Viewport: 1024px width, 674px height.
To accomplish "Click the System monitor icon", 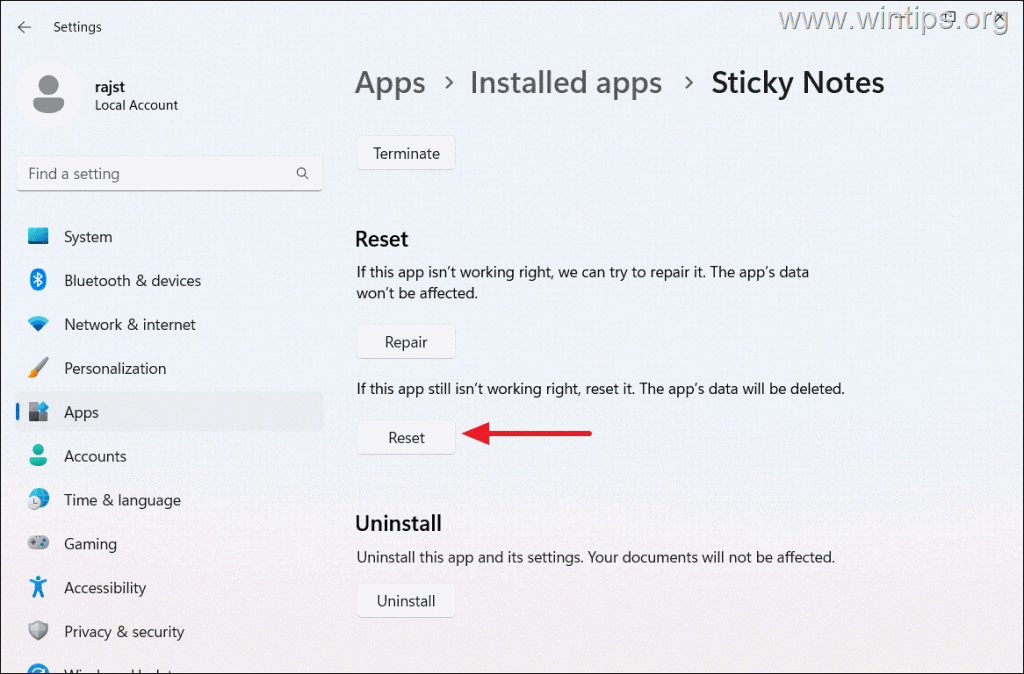I will click(38, 236).
